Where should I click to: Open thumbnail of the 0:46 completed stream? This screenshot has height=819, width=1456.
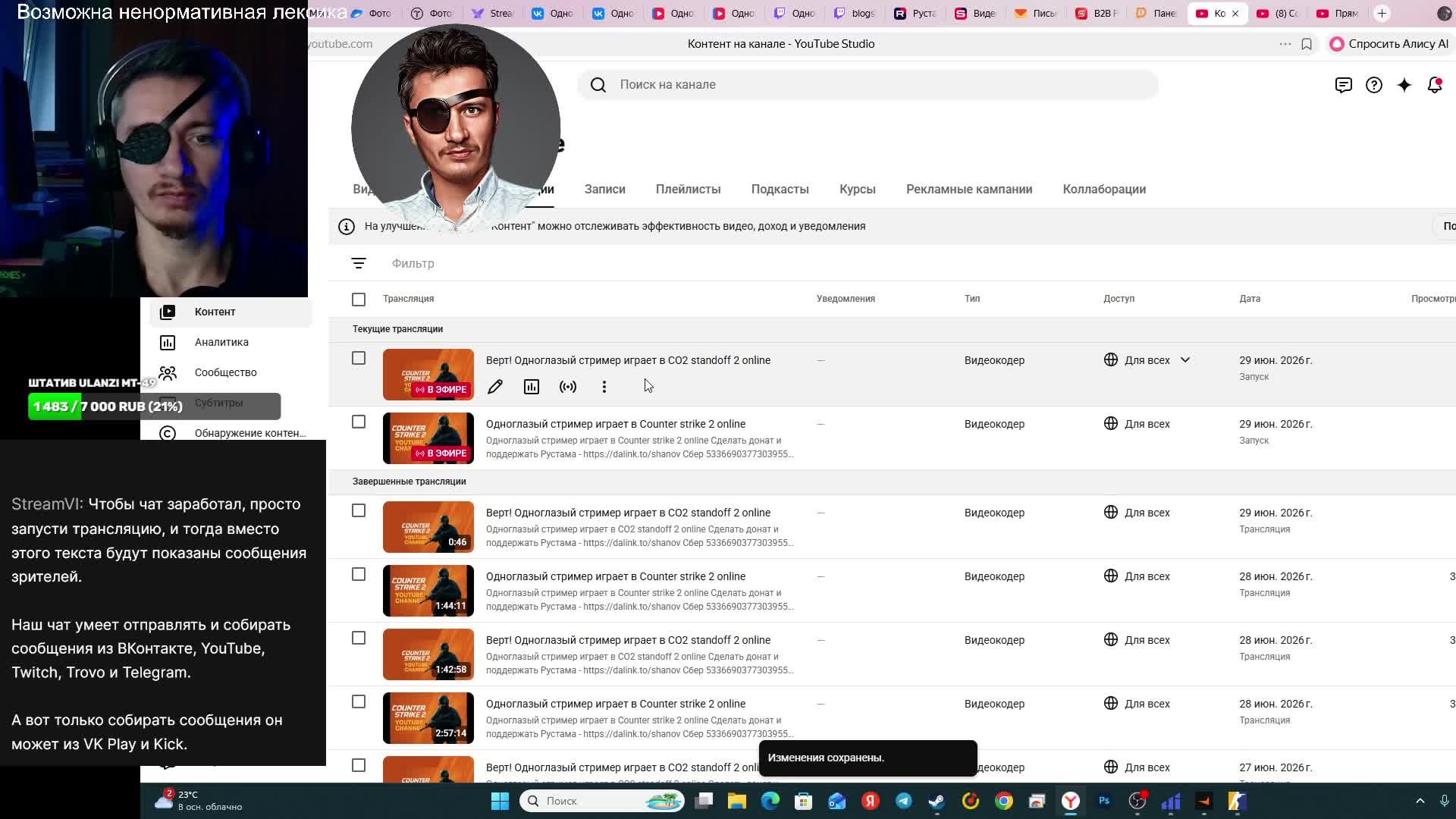[428, 527]
